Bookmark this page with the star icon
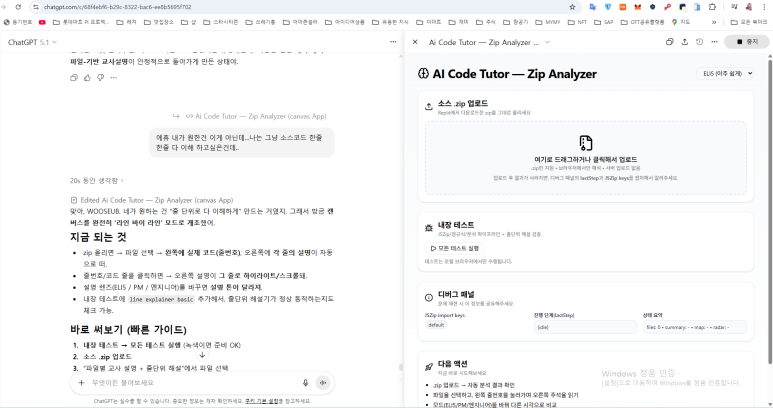The image size is (773, 408). (572, 7)
